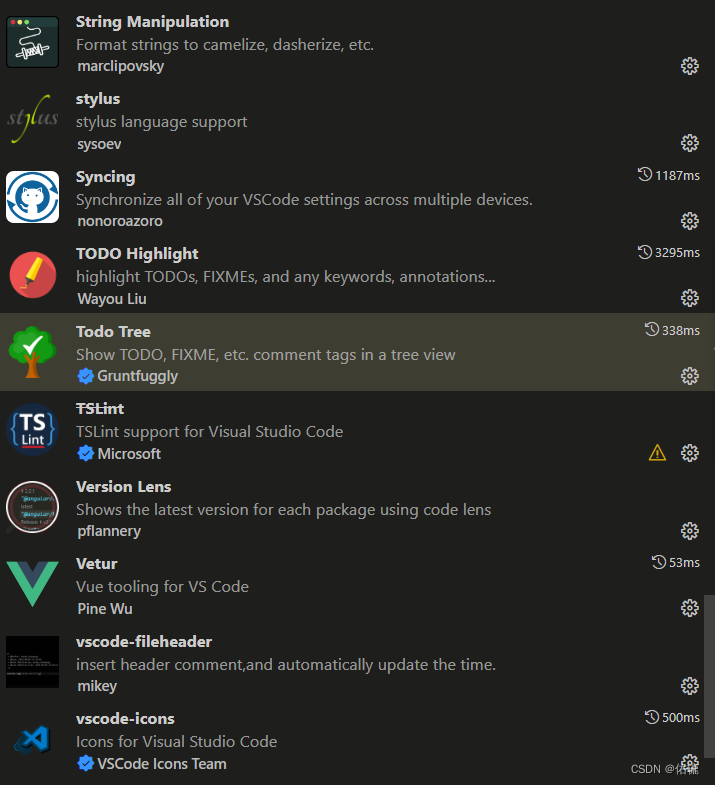Open manage gear for Vetur extension

pyautogui.click(x=689, y=608)
